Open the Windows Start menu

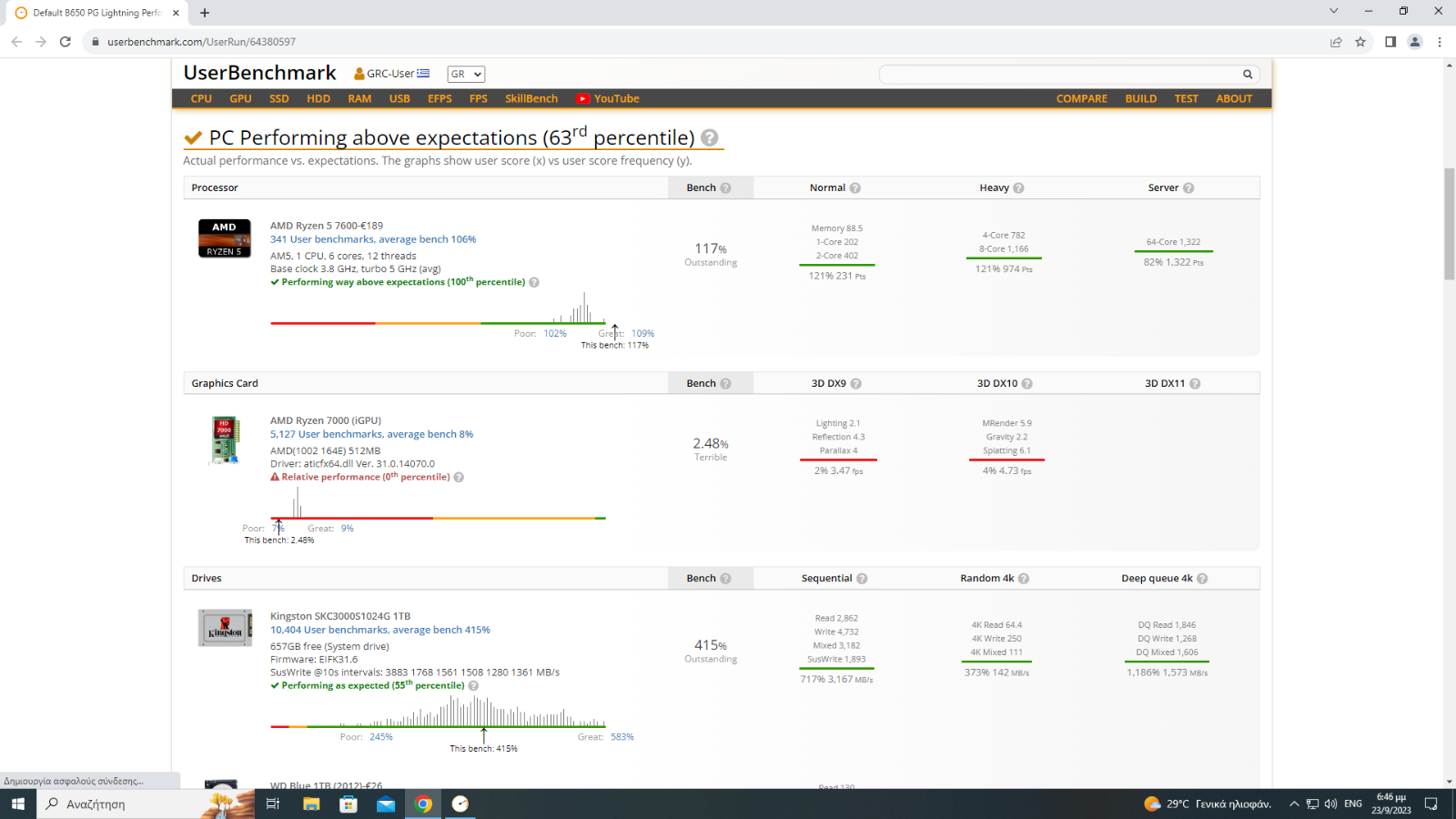17,804
